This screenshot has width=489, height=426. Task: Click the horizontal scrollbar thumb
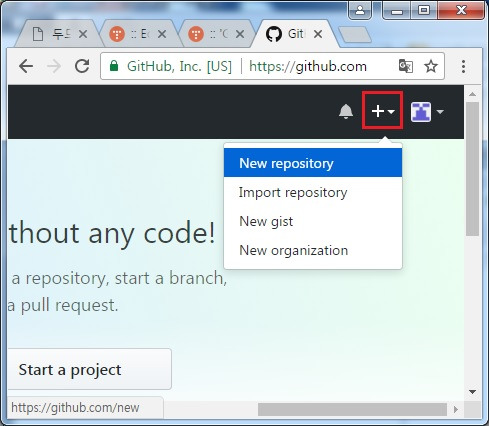(352, 409)
